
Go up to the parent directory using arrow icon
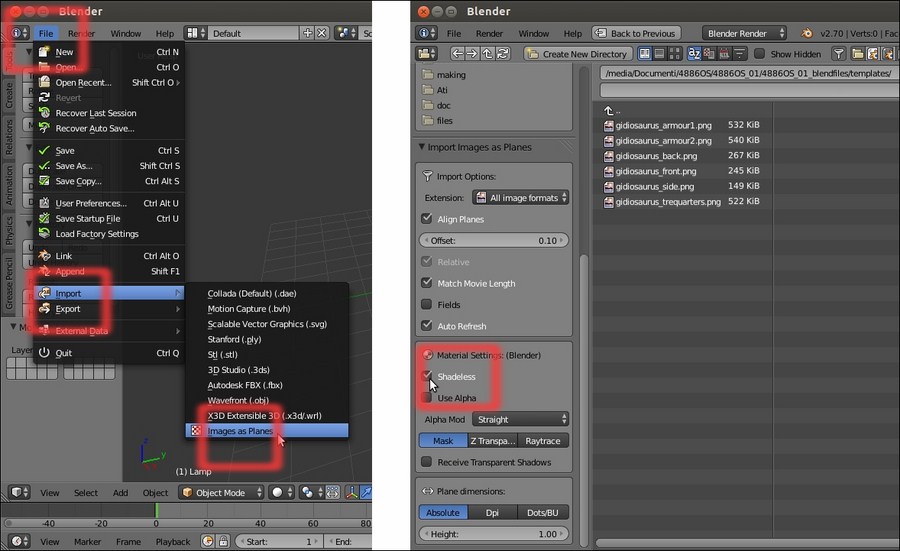487,53
